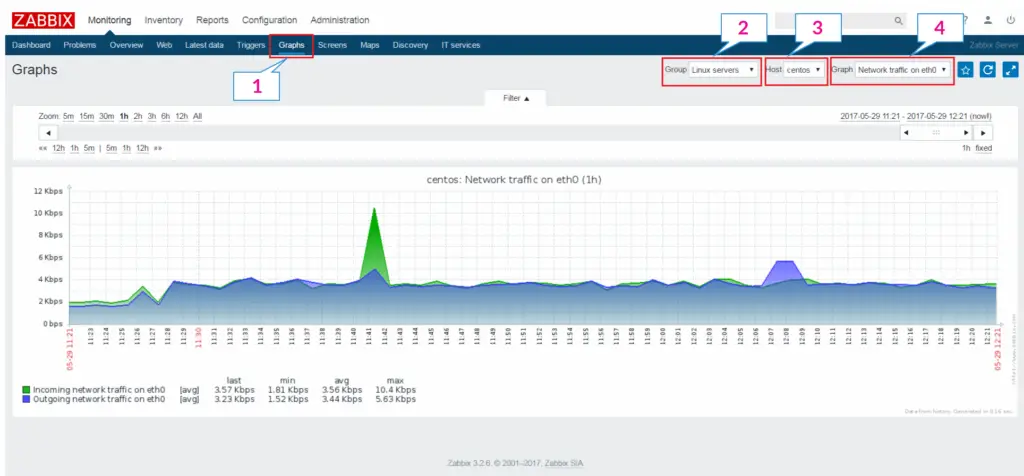Toggle the fixed time period link

point(984,148)
